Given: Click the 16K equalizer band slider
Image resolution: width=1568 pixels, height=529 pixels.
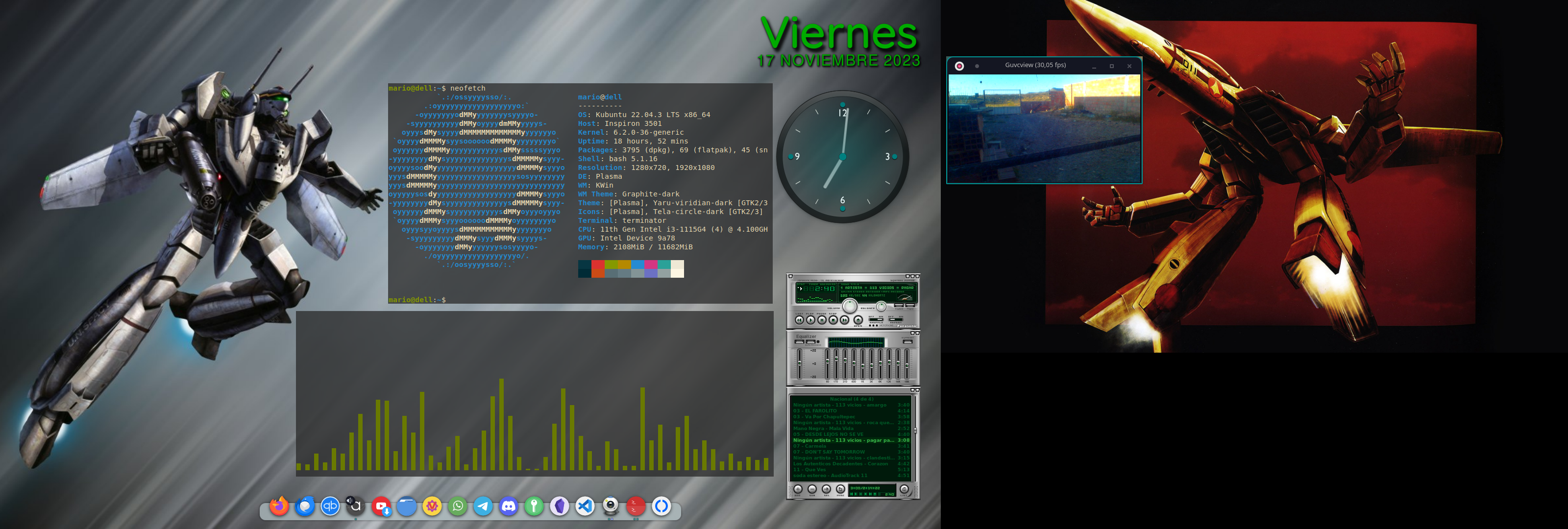Looking at the screenshot, I should point(907,363).
